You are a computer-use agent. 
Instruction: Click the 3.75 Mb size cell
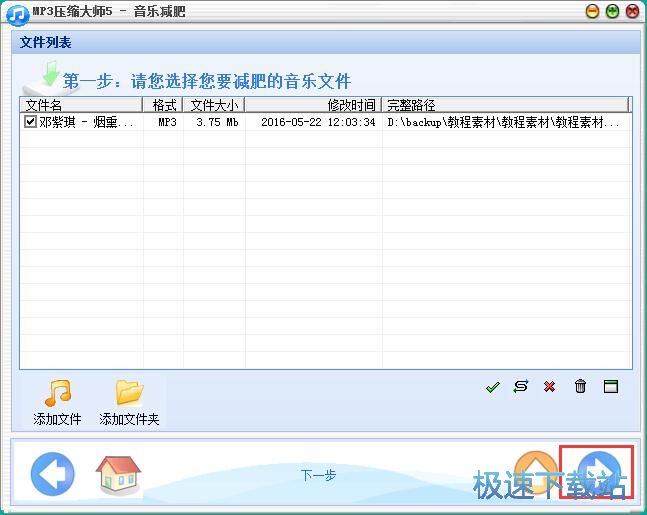[x=217, y=122]
